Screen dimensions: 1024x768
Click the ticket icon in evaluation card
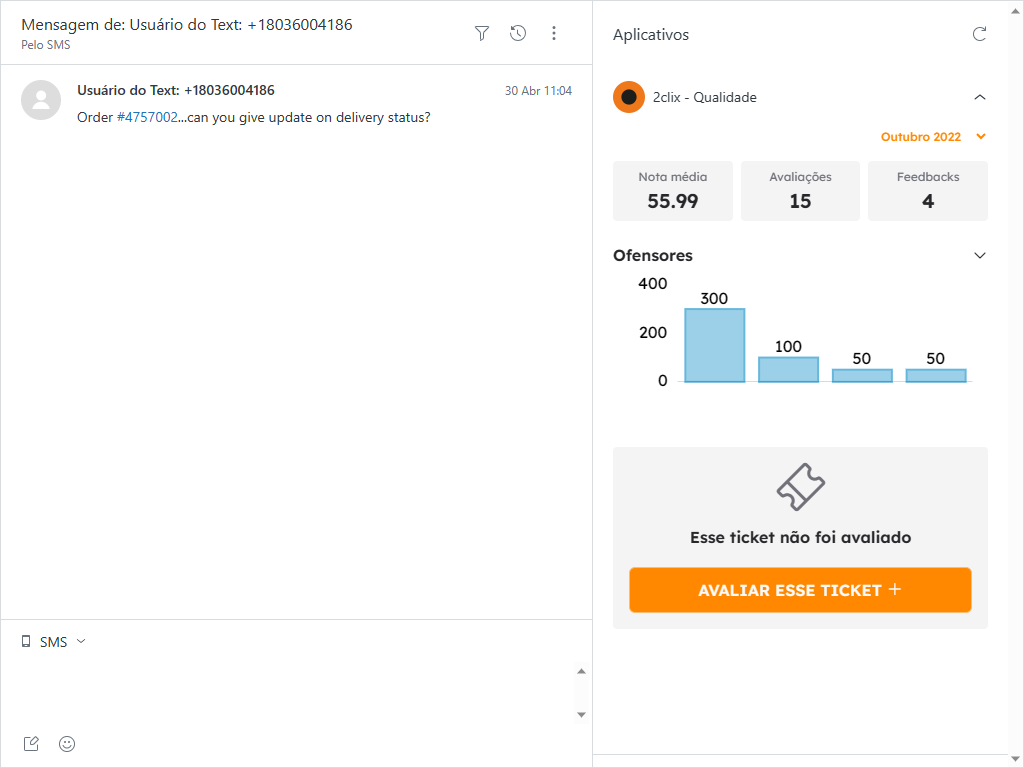tap(801, 487)
